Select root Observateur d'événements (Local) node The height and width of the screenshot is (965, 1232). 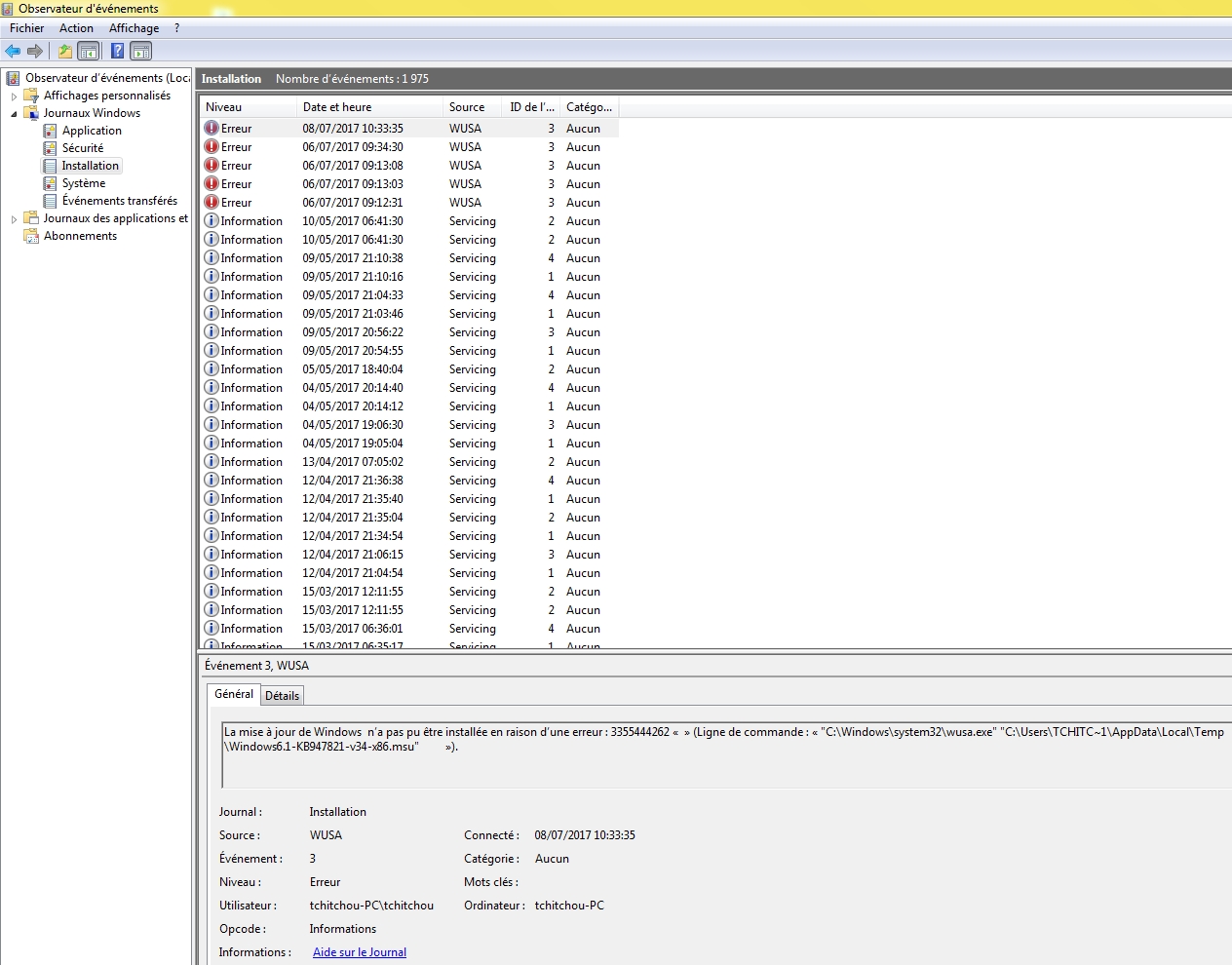pyautogui.click(x=107, y=78)
